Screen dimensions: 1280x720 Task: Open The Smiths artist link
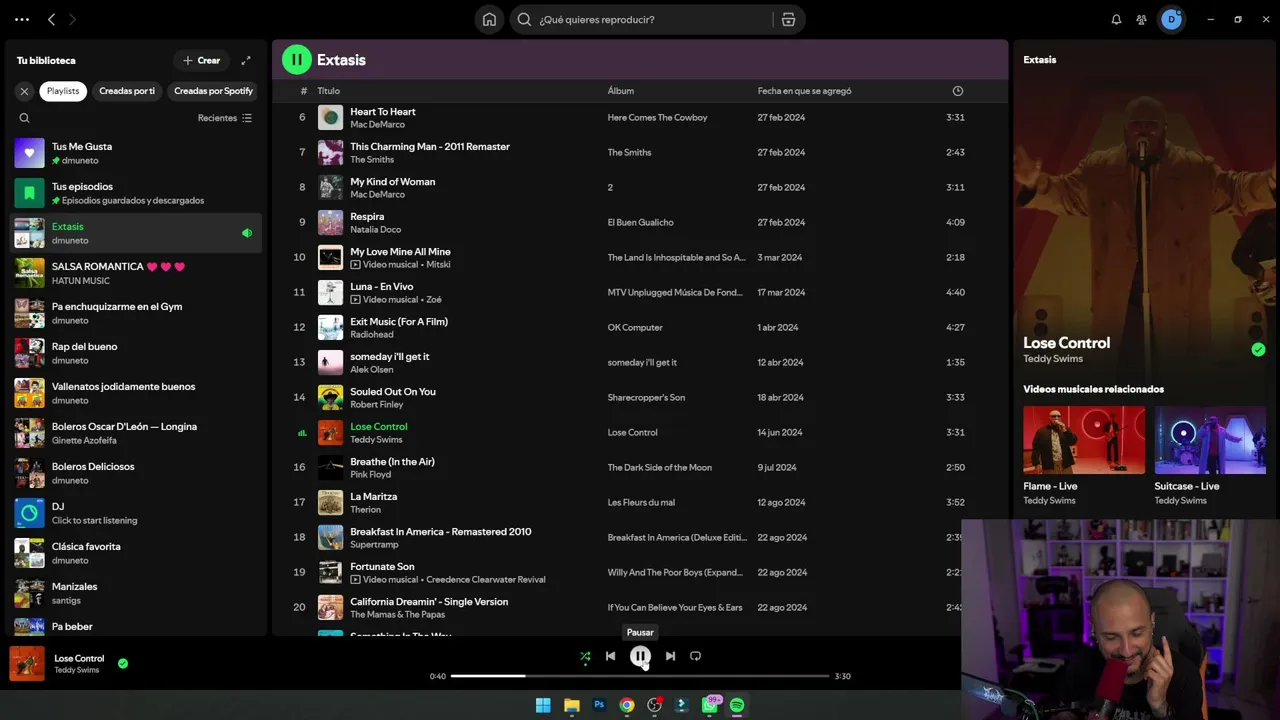pos(372,160)
